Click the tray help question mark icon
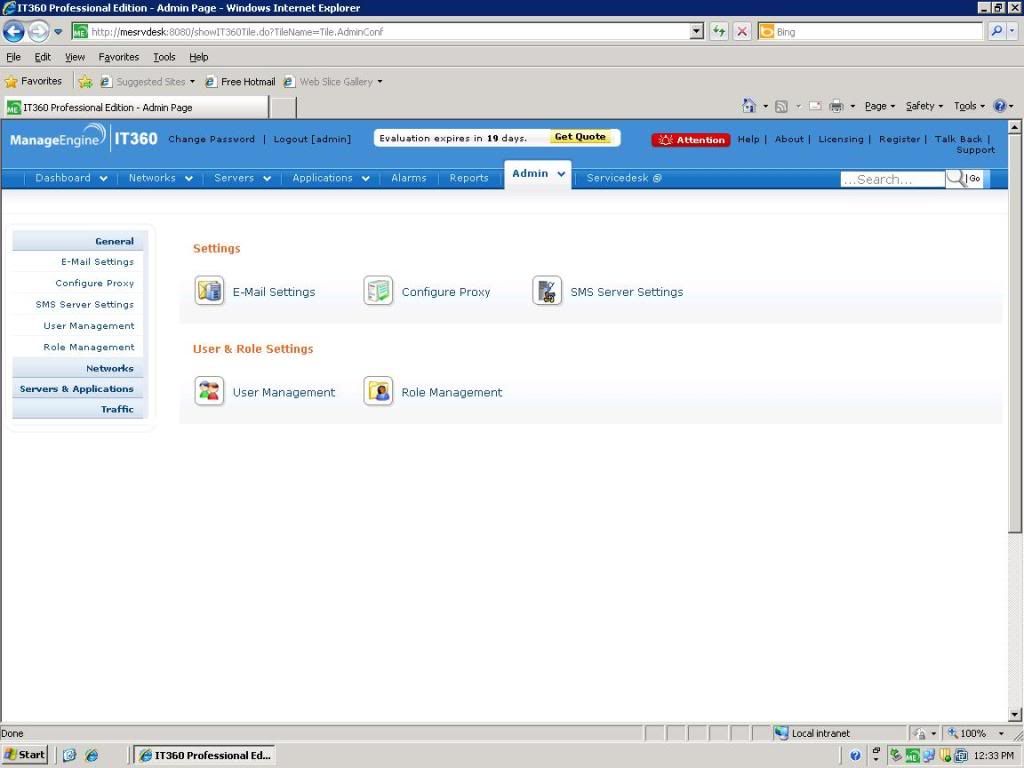1024x768 pixels. point(855,756)
